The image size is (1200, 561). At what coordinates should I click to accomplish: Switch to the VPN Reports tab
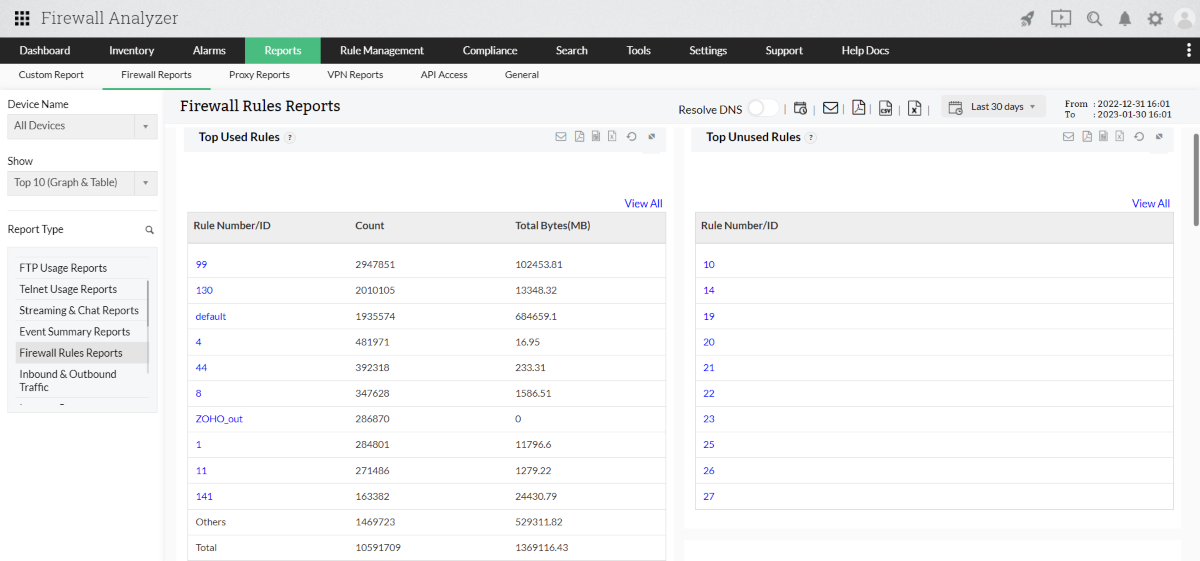pyautogui.click(x=355, y=75)
